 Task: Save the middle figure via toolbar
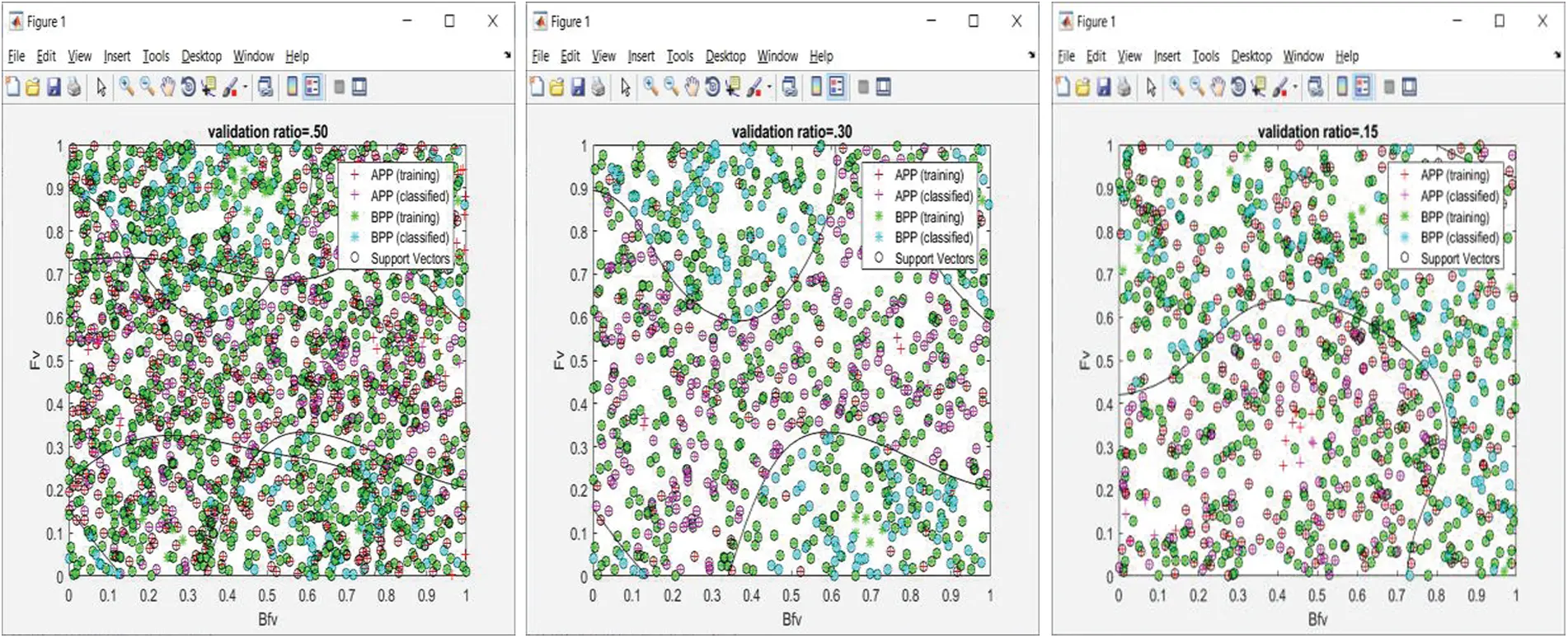578,87
